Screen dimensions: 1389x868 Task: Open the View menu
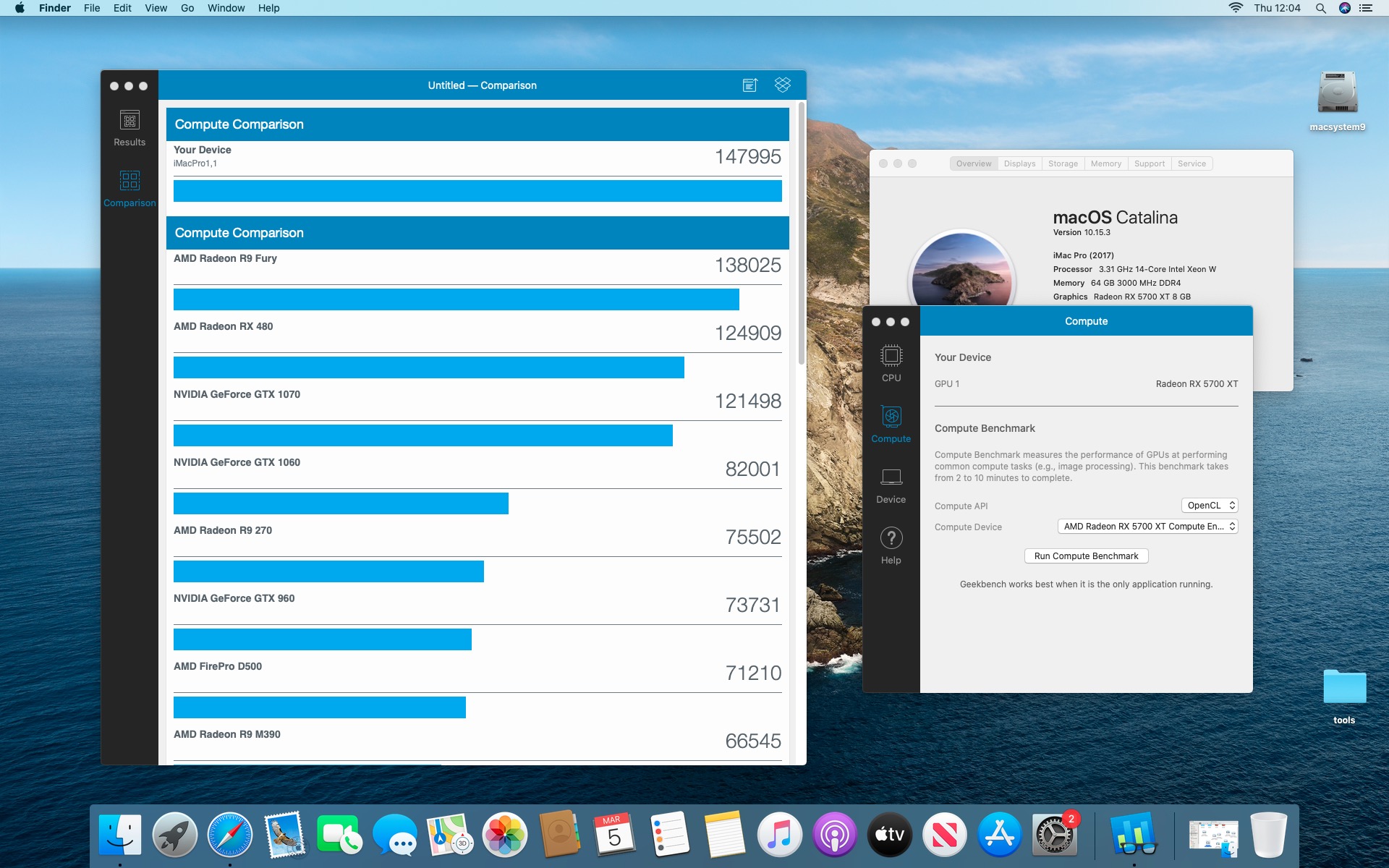point(156,8)
